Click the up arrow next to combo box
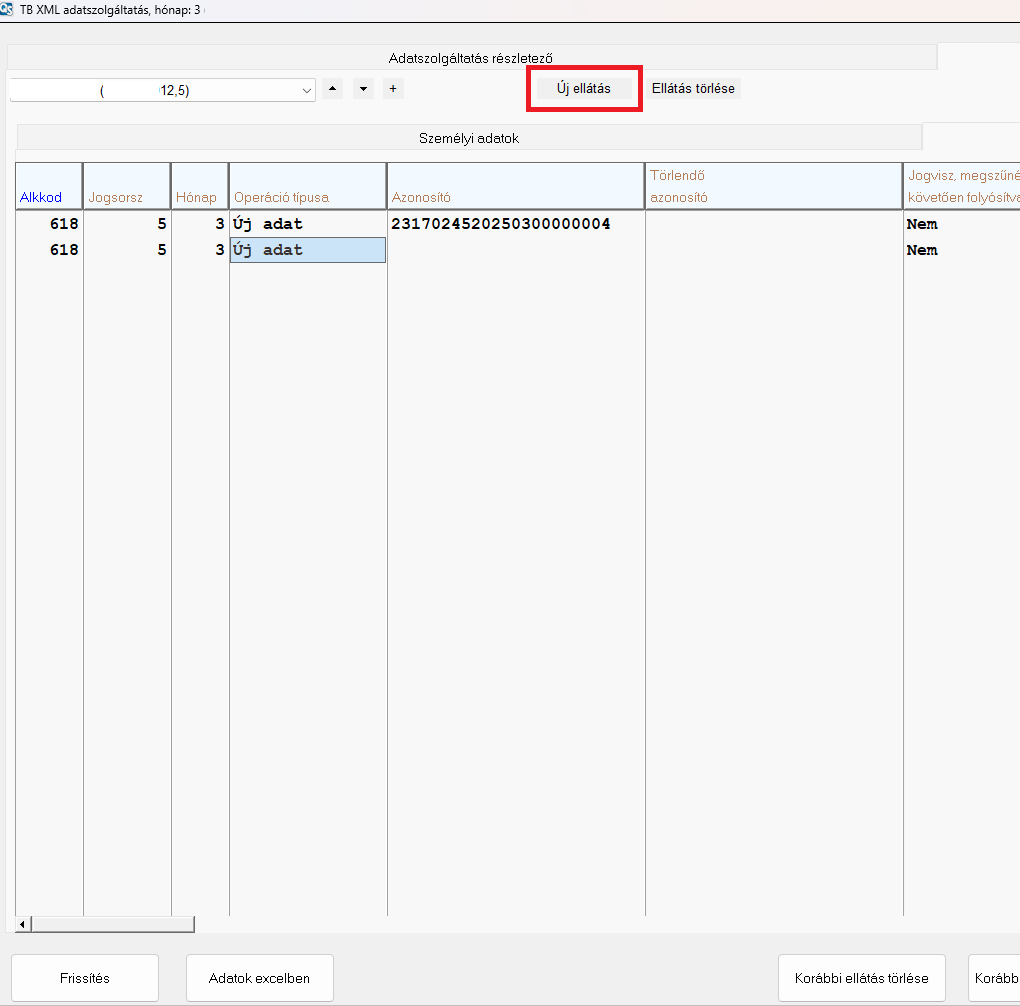 pos(333,89)
